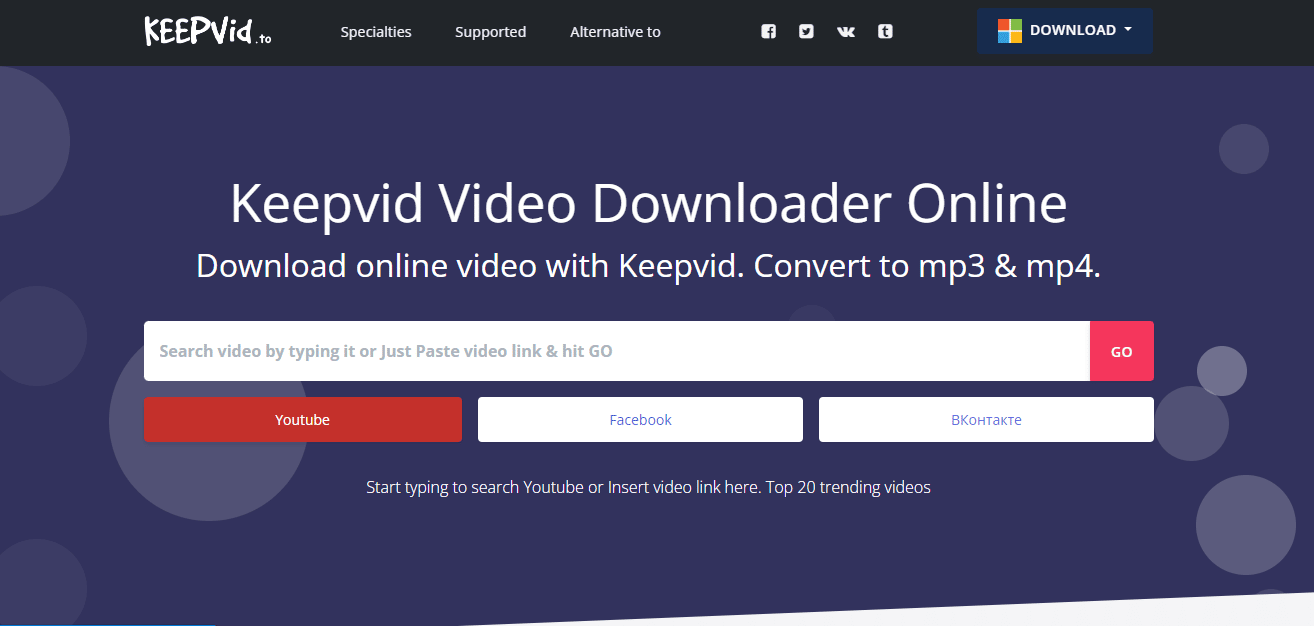Viewport: 1314px width, 626px height.
Task: Click the Keepvid Video Downloader Online heading
Action: [649, 203]
